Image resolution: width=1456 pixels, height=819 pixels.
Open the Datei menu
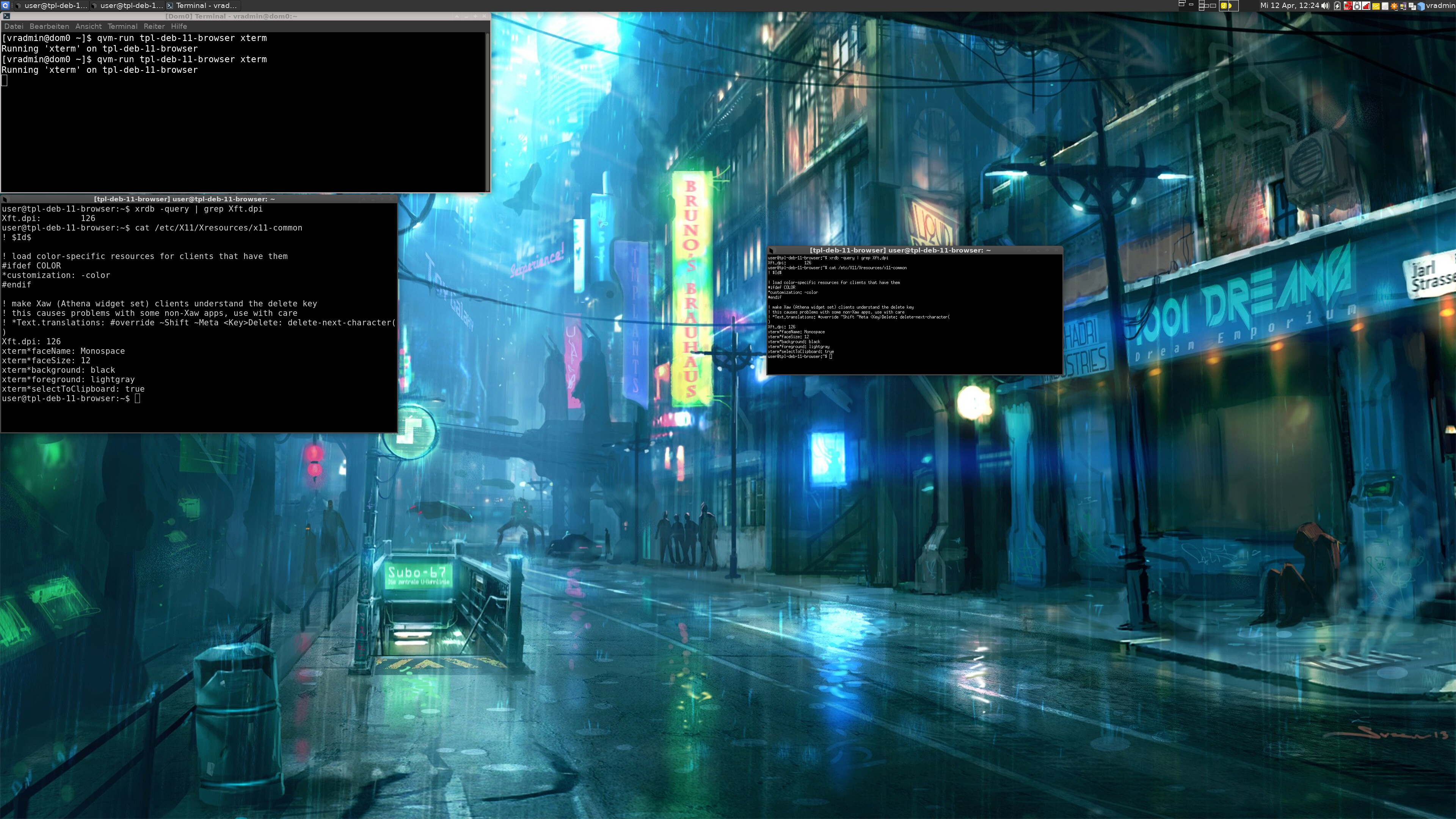tap(14, 27)
